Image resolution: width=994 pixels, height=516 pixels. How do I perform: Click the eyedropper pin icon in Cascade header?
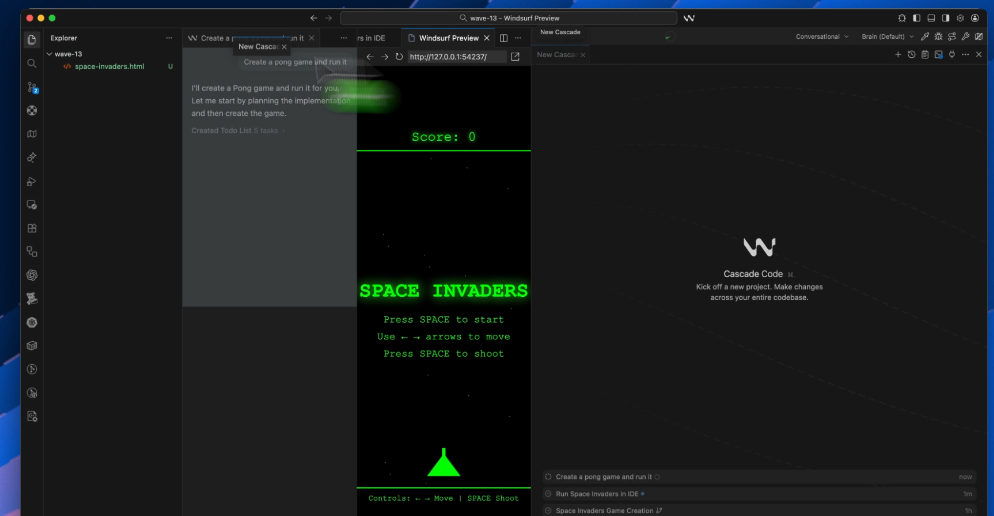pos(925,37)
